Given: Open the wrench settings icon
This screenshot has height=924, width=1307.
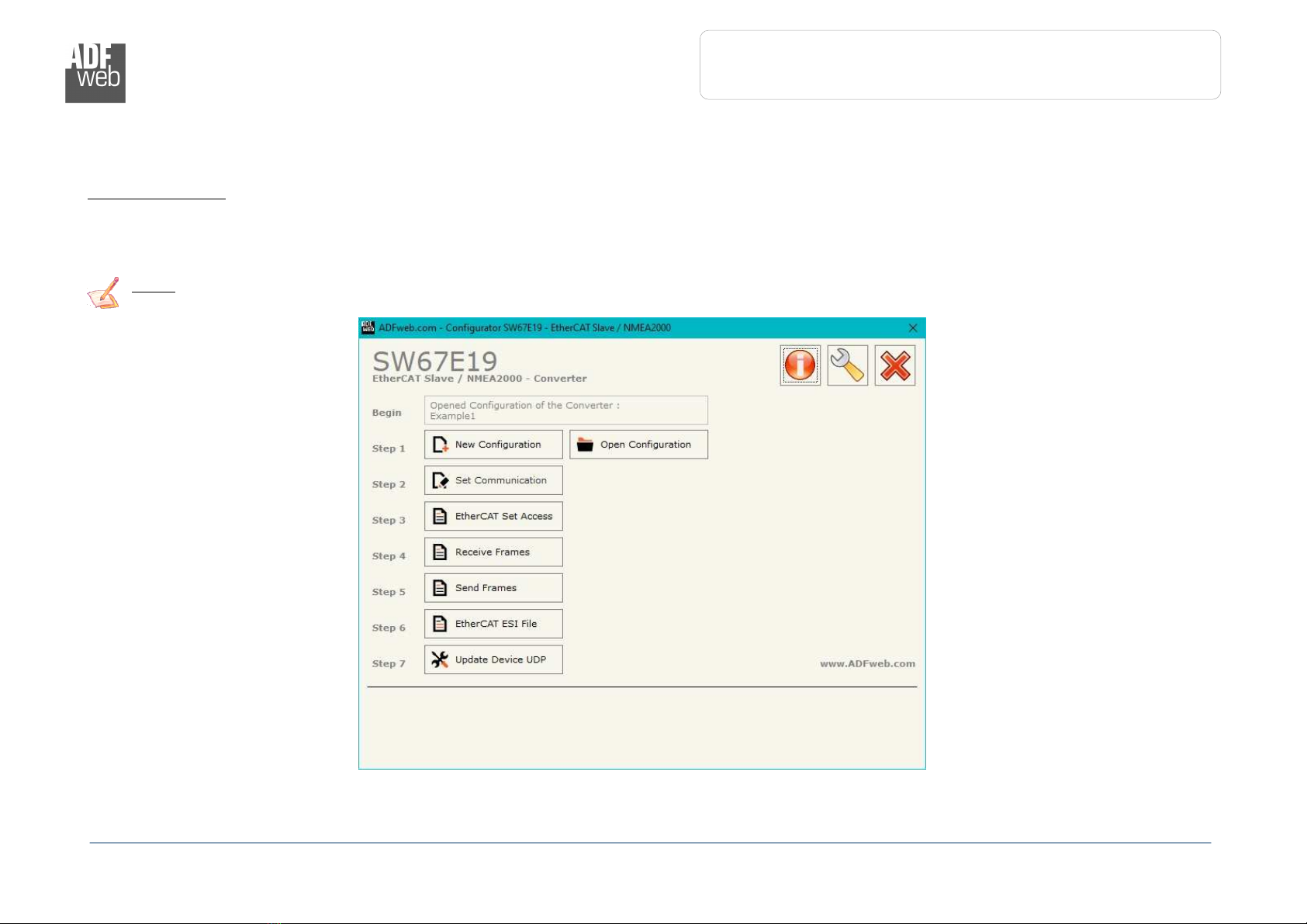Looking at the screenshot, I should tap(847, 365).
